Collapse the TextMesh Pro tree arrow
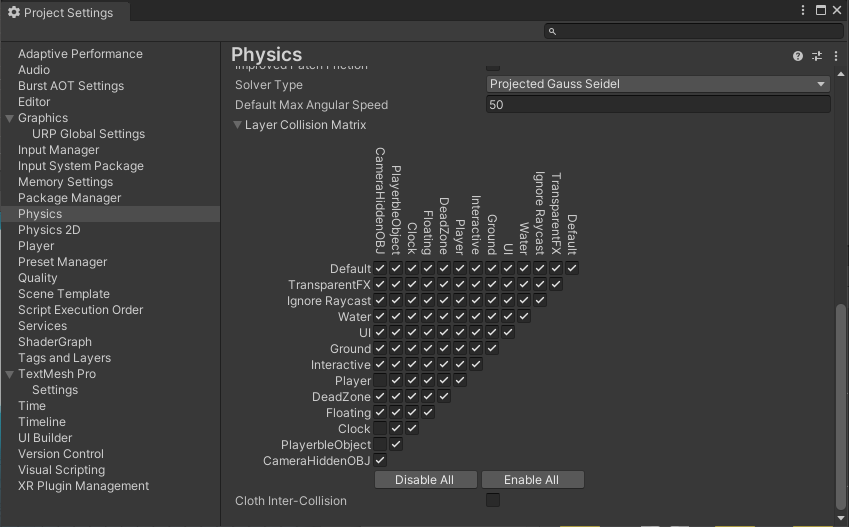Viewport: 849px width, 527px height. tap(10, 375)
